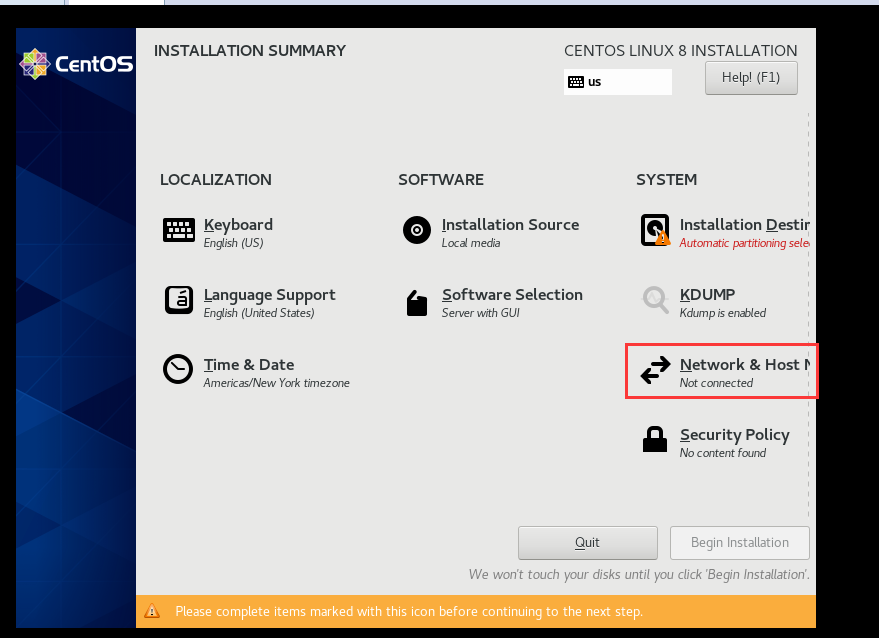Click the SYSTEM section heading
This screenshot has height=638, width=879.
tap(667, 180)
